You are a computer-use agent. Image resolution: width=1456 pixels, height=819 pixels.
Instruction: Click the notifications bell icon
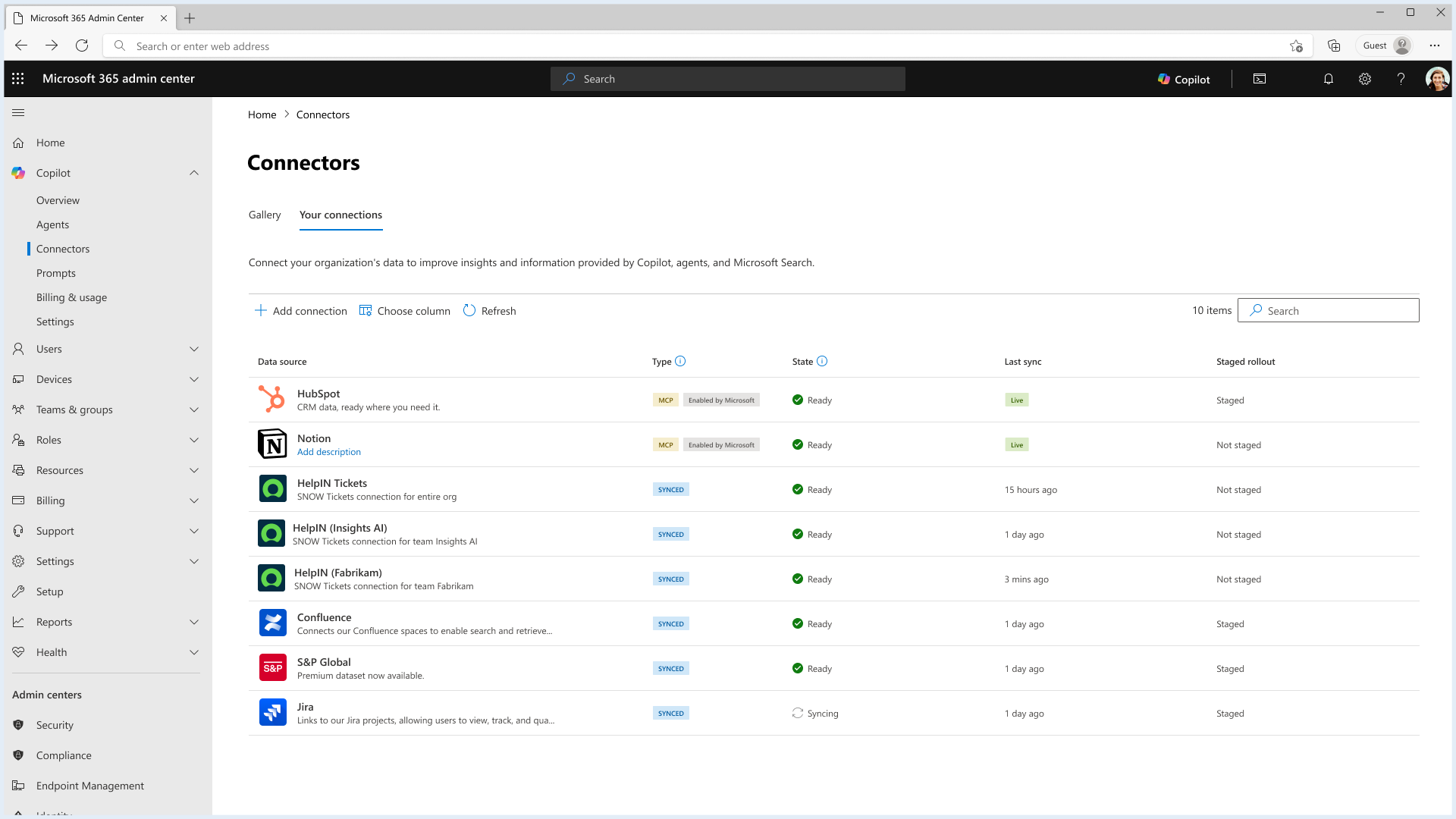[1328, 79]
